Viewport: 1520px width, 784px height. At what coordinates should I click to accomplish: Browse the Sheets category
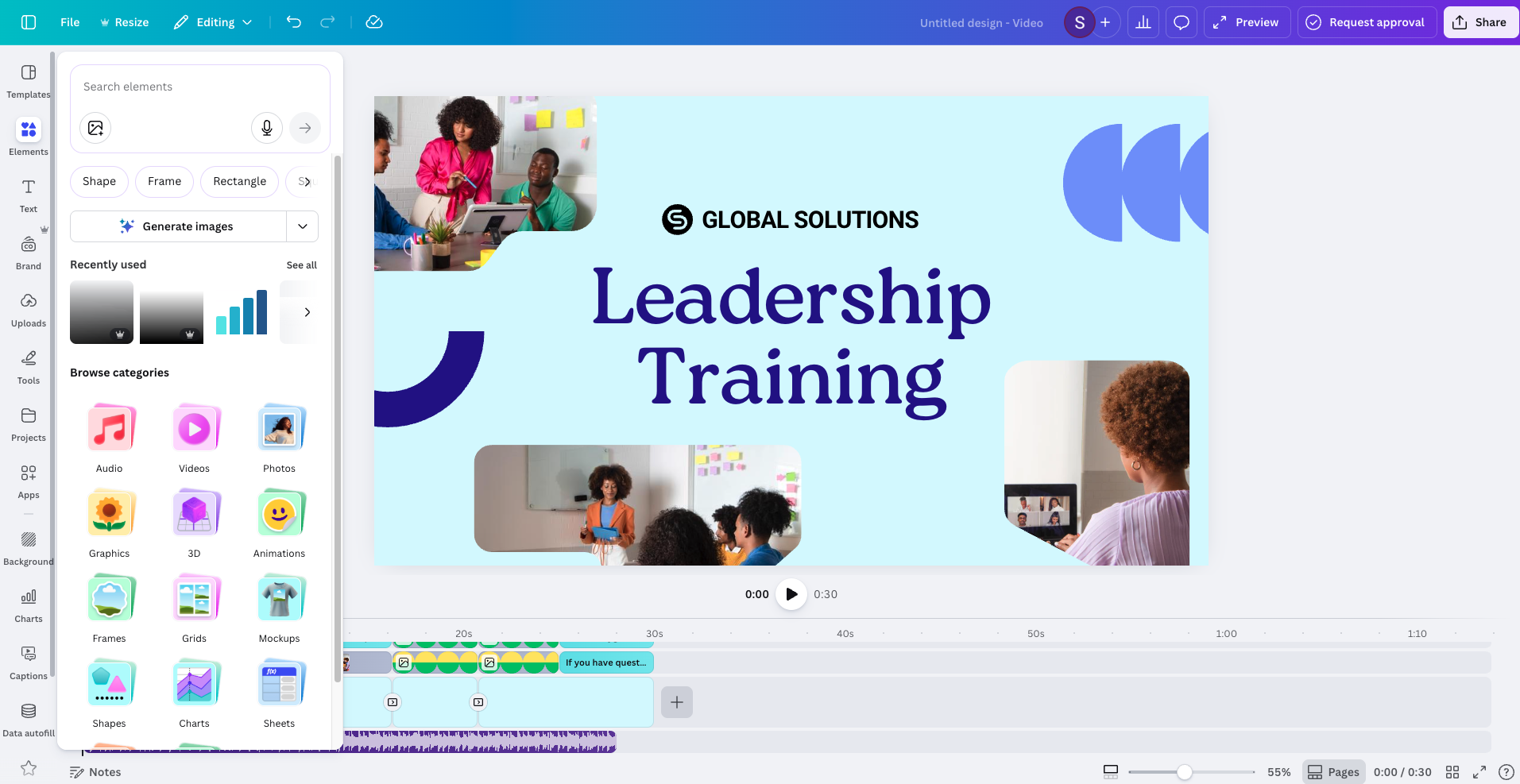(280, 694)
